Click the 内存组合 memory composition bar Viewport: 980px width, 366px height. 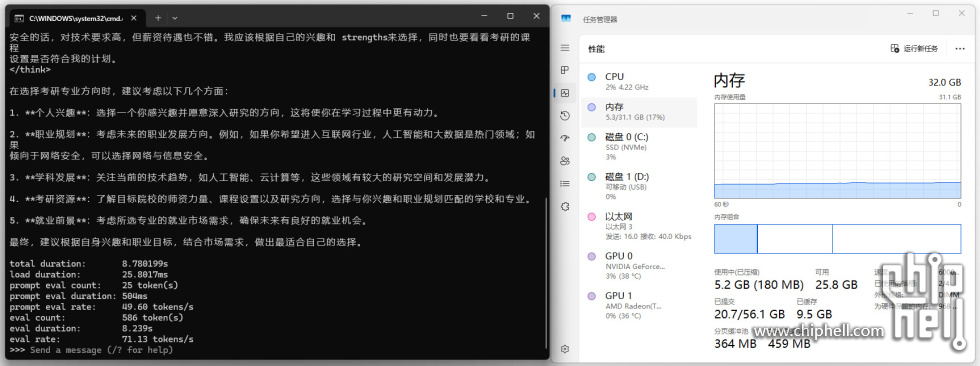pyautogui.click(x=838, y=239)
